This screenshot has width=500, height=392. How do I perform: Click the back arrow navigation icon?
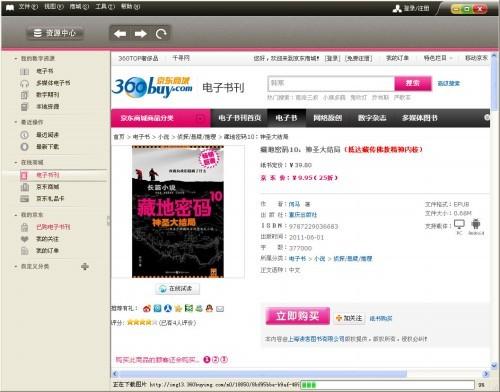pyautogui.click(x=120, y=34)
